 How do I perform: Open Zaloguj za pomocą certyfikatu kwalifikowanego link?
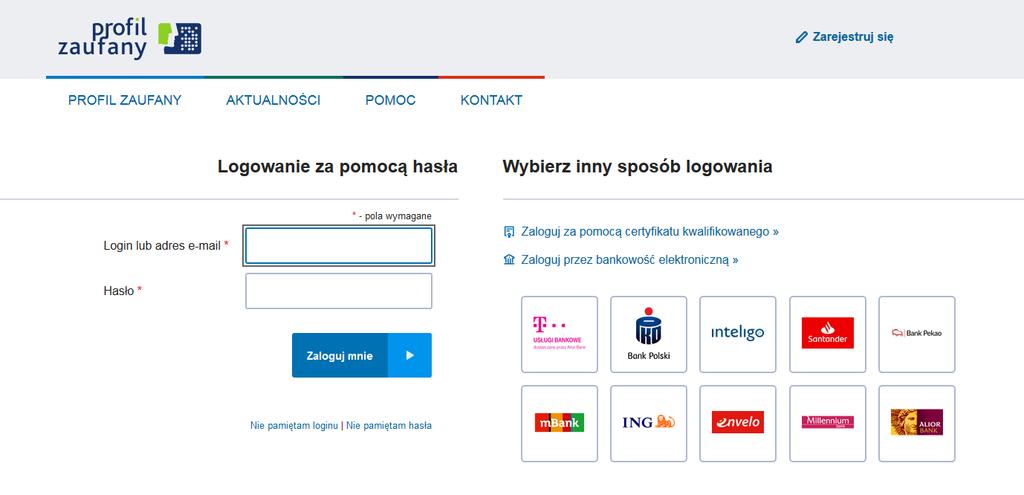tap(650, 232)
